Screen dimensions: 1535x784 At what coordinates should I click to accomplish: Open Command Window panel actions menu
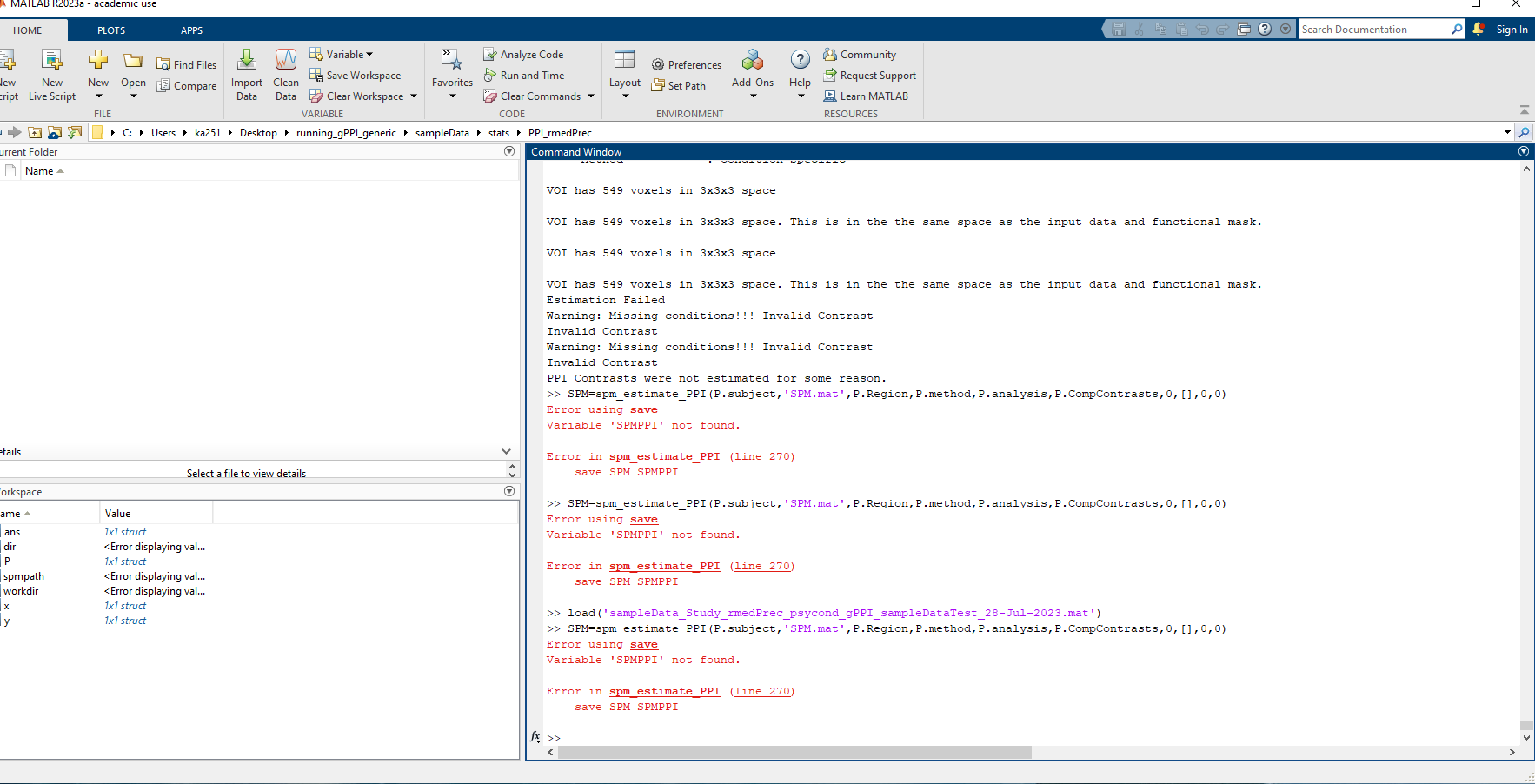tap(1523, 151)
